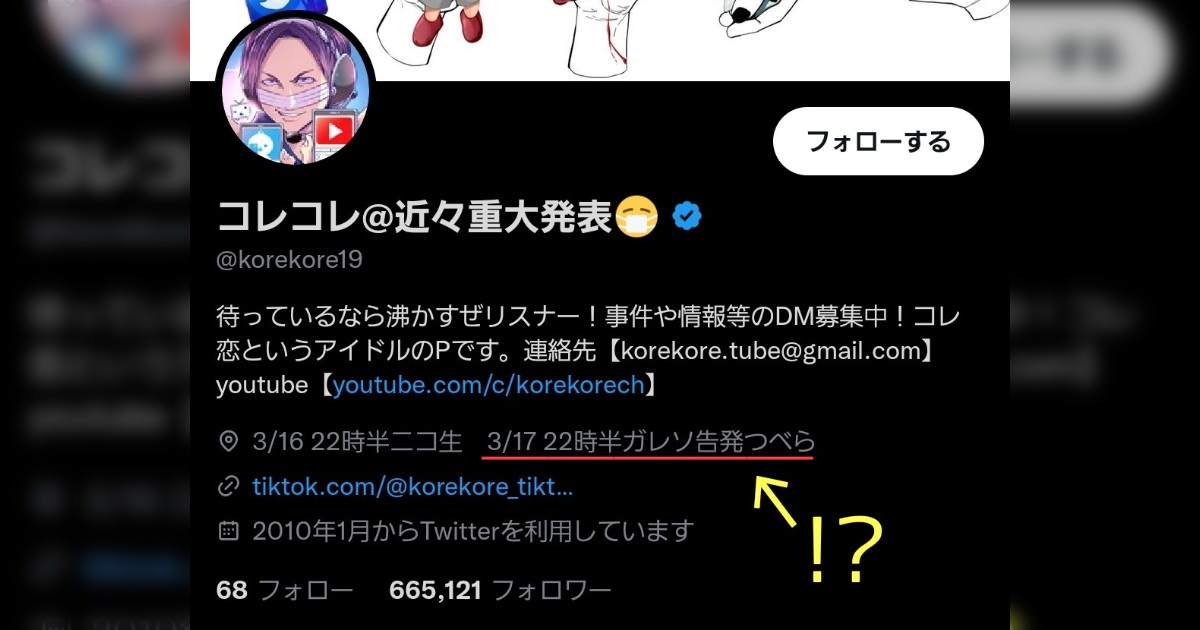Click the calendar icon near join date
This screenshot has height=630, width=1200.
pyautogui.click(x=229, y=530)
